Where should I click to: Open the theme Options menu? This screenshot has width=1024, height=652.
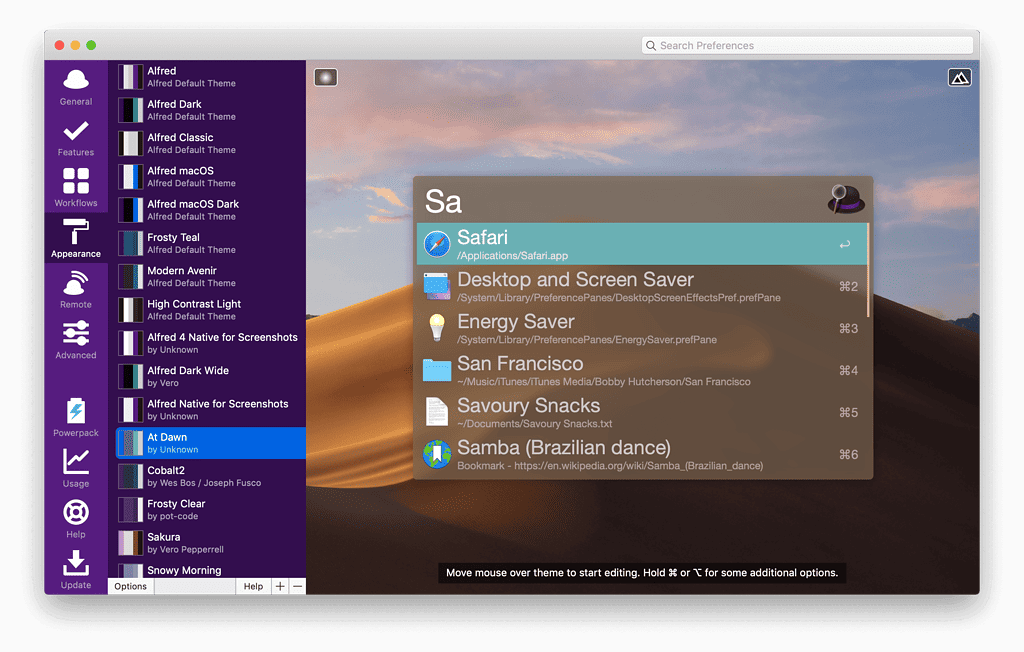(131, 586)
